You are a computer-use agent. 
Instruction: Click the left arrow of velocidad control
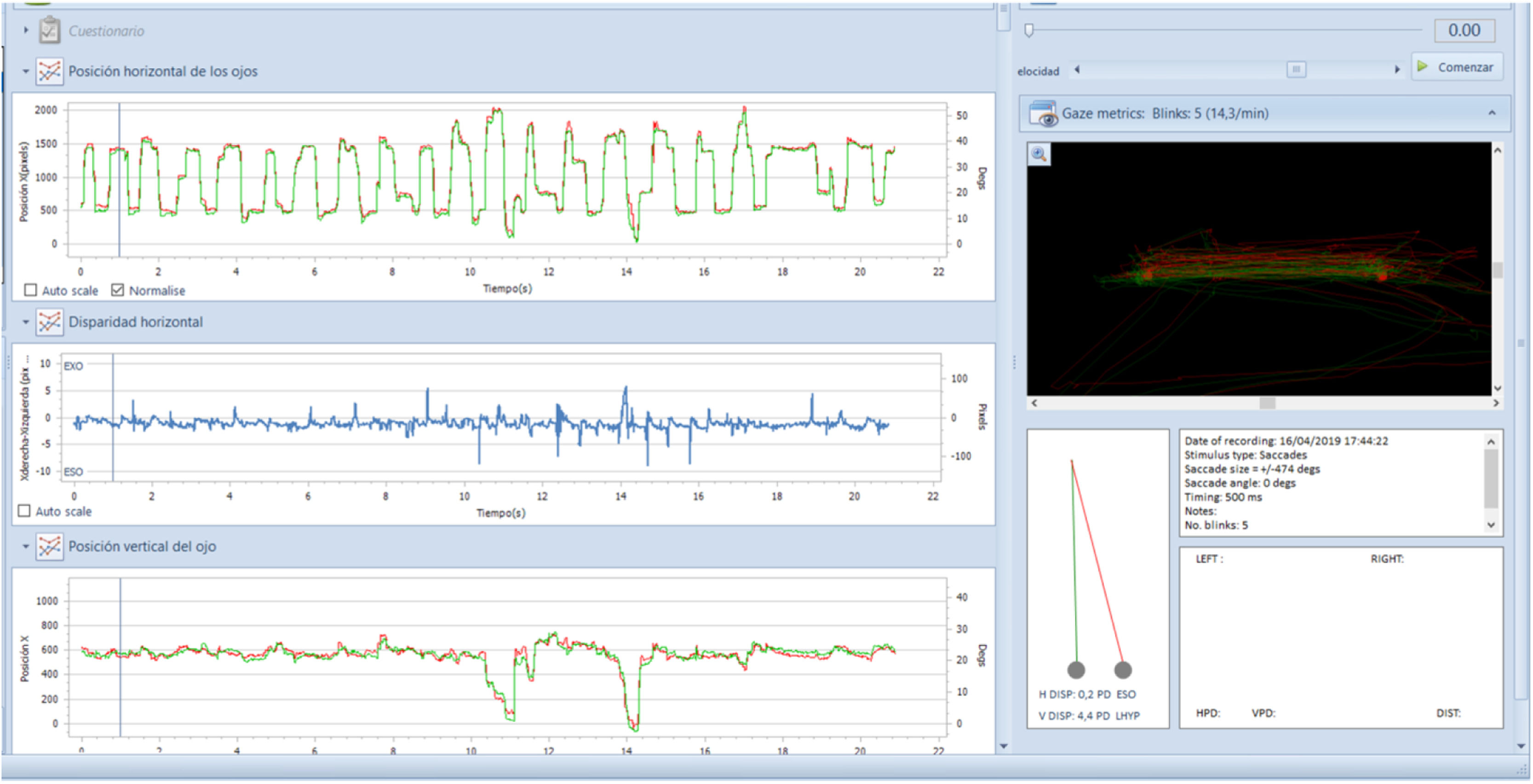tap(1077, 69)
